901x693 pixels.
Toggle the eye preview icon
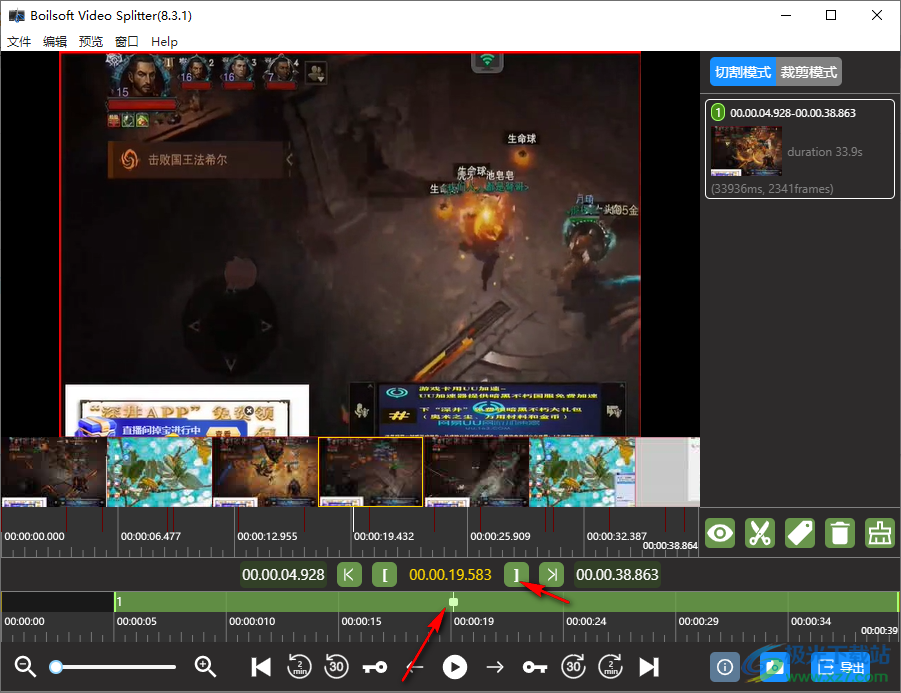pyautogui.click(x=720, y=533)
